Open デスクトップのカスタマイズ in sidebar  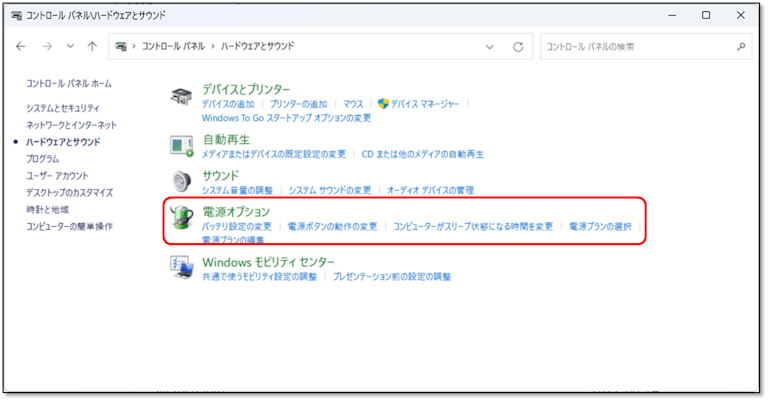pos(70,193)
